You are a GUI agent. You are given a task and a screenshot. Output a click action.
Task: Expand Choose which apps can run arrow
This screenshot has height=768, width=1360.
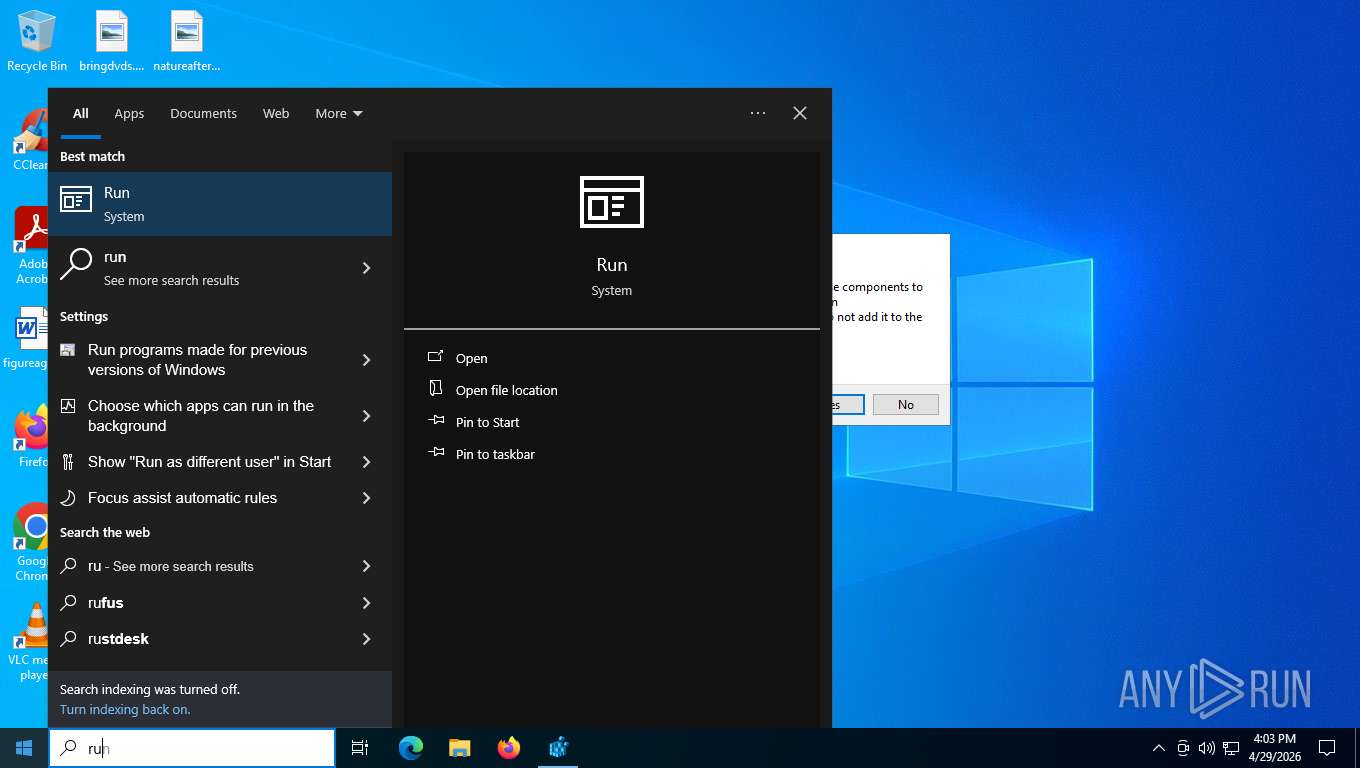[x=366, y=416]
